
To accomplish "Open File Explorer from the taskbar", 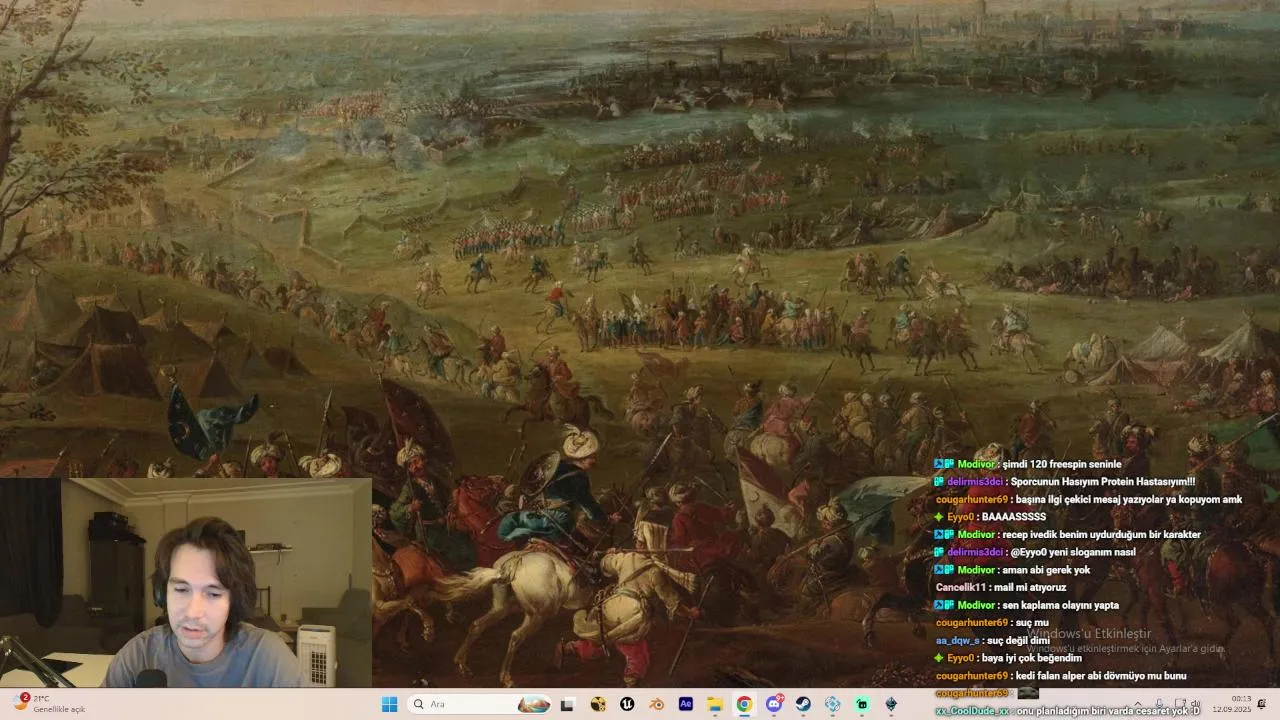I will pyautogui.click(x=715, y=704).
